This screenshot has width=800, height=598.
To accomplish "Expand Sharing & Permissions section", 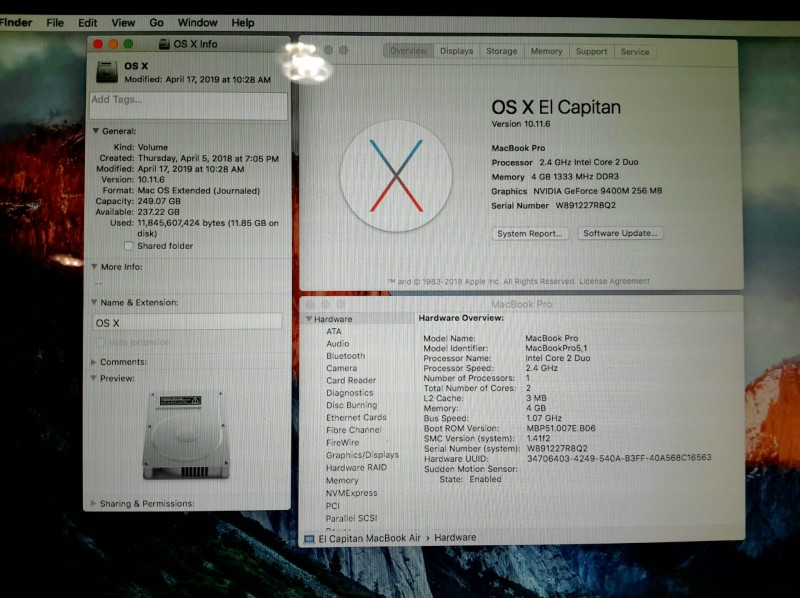I will point(93,504).
